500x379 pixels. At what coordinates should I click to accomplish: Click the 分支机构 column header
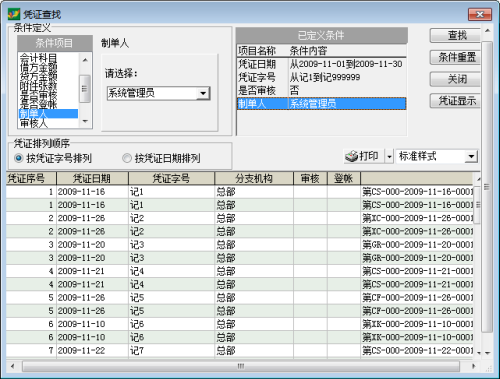[x=254, y=179]
